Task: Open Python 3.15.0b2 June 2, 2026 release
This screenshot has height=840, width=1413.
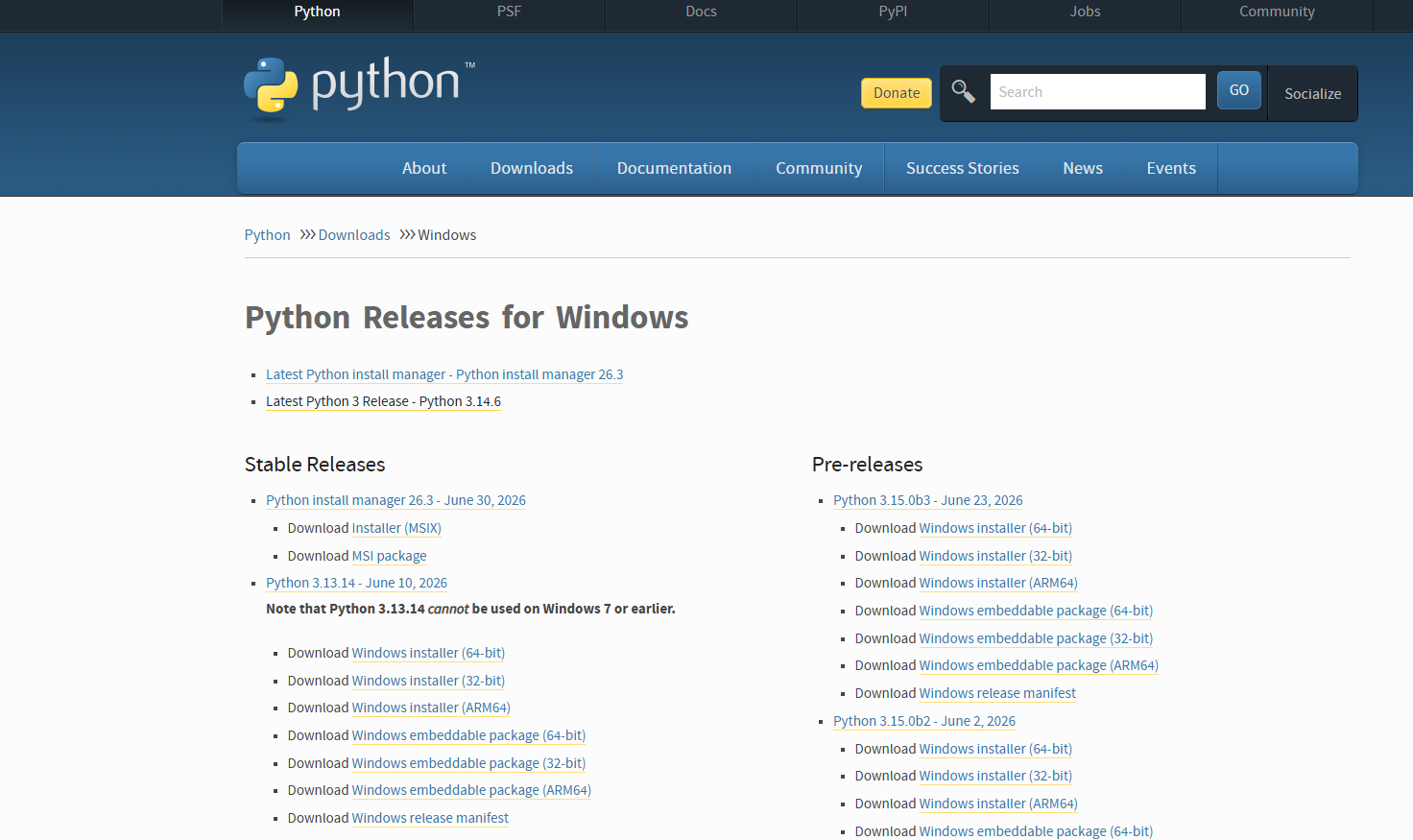Action: pyautogui.click(x=923, y=721)
